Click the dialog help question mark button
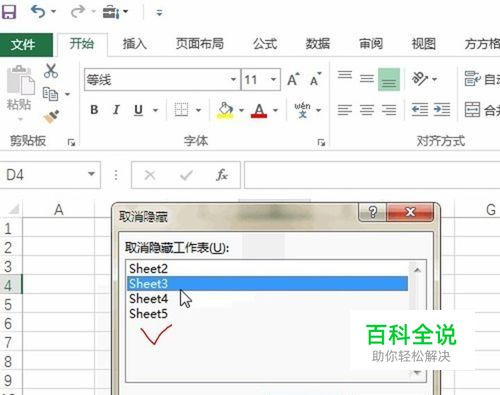This screenshot has width=500, height=395. point(373,212)
